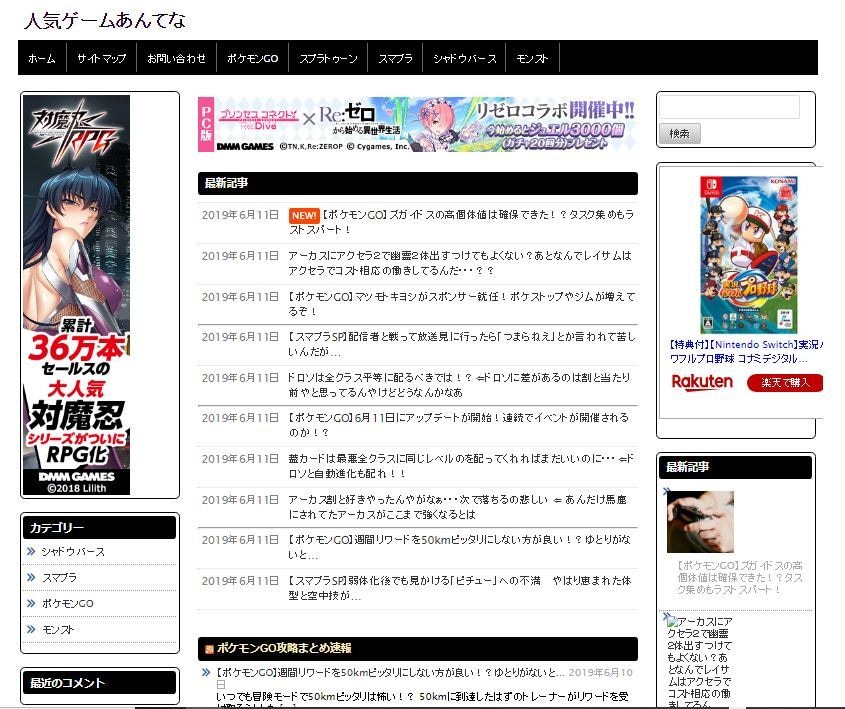The width and height of the screenshot is (845, 709).
Task: Open the 対魔忍RPG sidebar ad banner
Action: [x=76, y=295]
